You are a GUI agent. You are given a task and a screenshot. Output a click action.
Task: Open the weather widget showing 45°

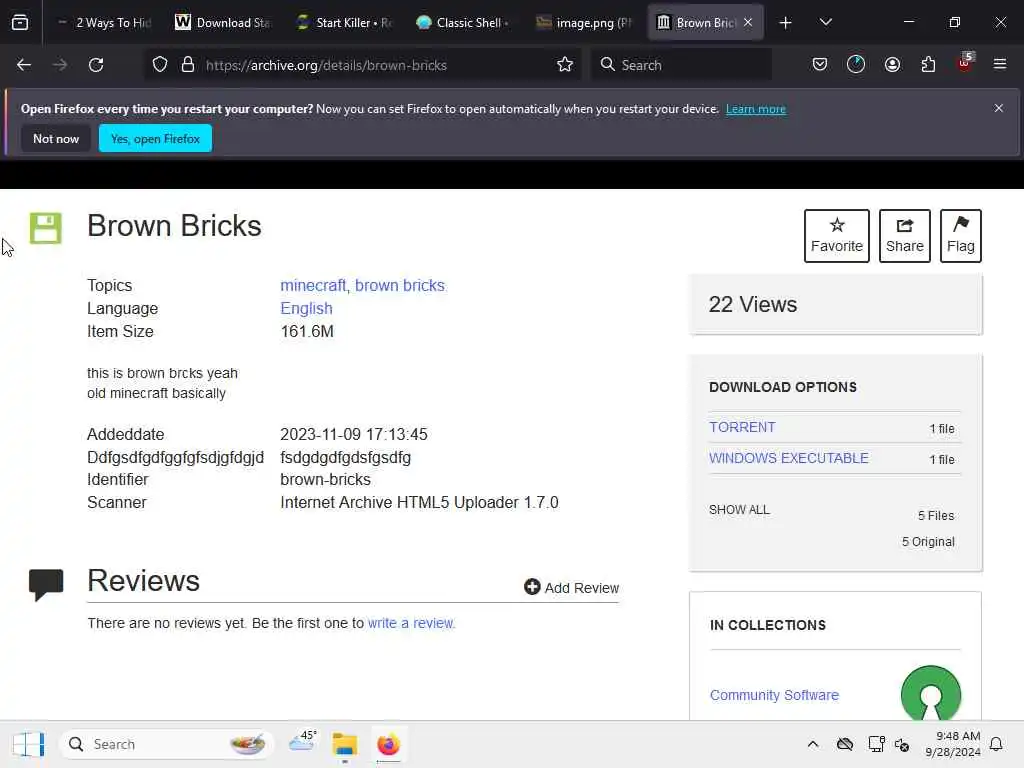pyautogui.click(x=302, y=742)
